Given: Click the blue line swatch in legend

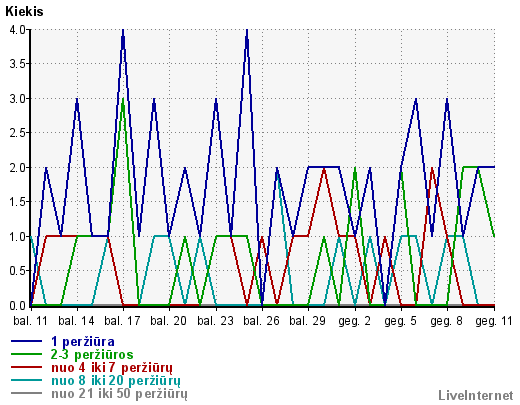Looking at the screenshot, I should 26,341.
